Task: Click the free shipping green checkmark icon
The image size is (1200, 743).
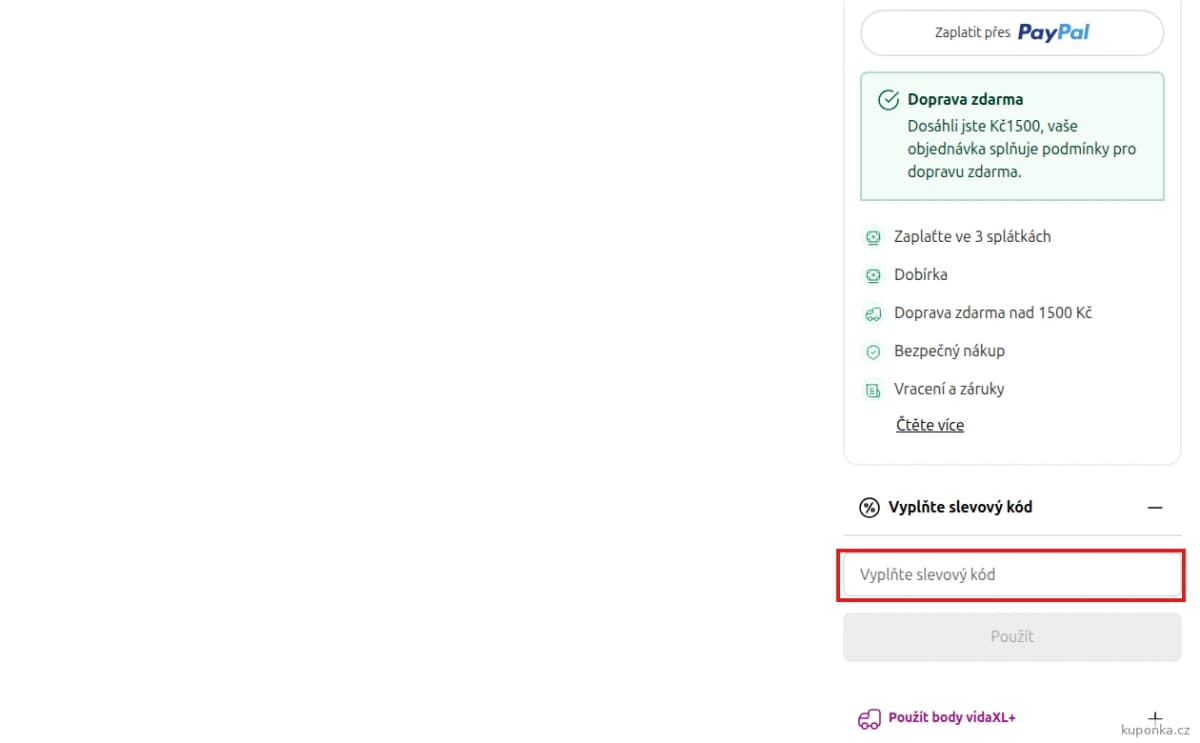Action: click(887, 100)
